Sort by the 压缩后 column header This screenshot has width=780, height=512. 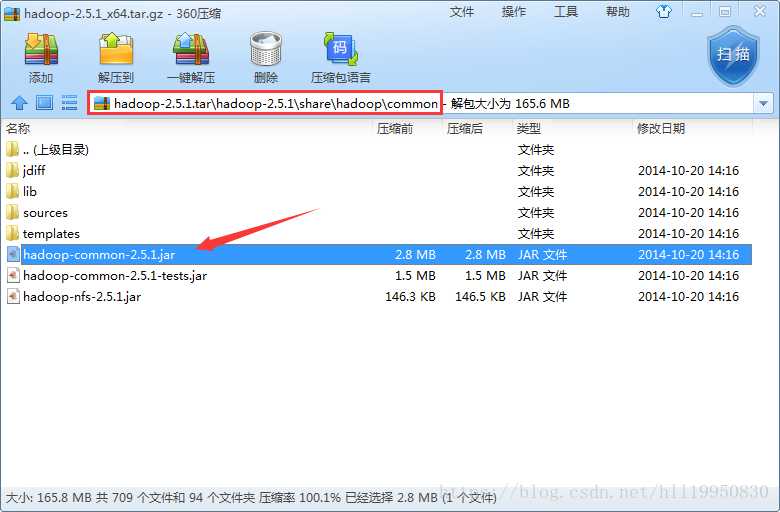(465, 129)
